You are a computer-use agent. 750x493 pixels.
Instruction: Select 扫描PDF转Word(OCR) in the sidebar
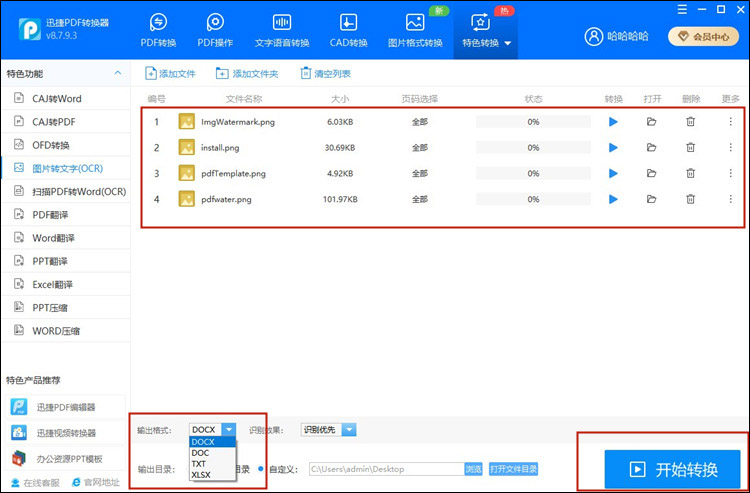click(66, 192)
